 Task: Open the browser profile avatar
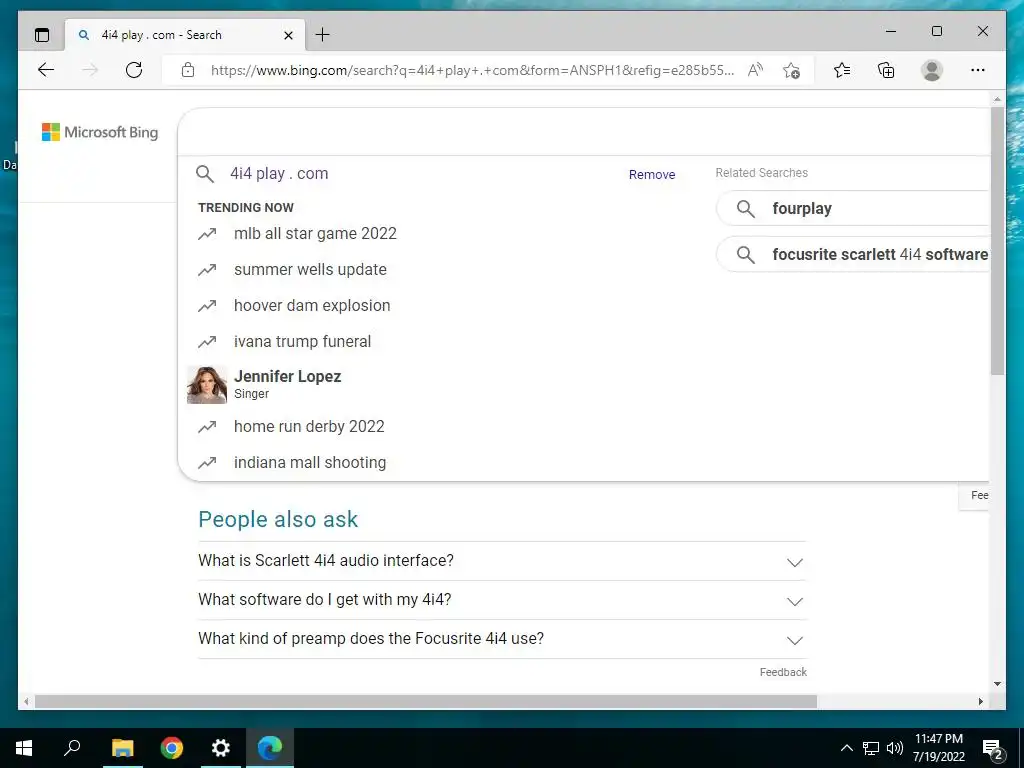pyautogui.click(x=932, y=70)
